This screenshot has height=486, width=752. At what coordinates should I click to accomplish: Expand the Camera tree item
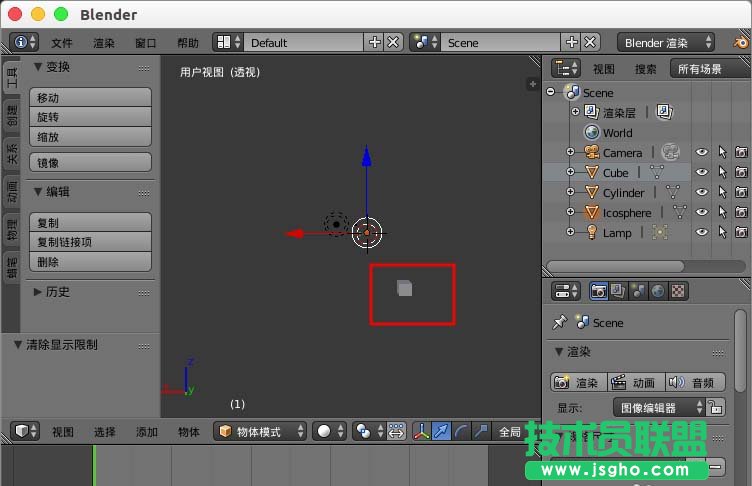570,152
